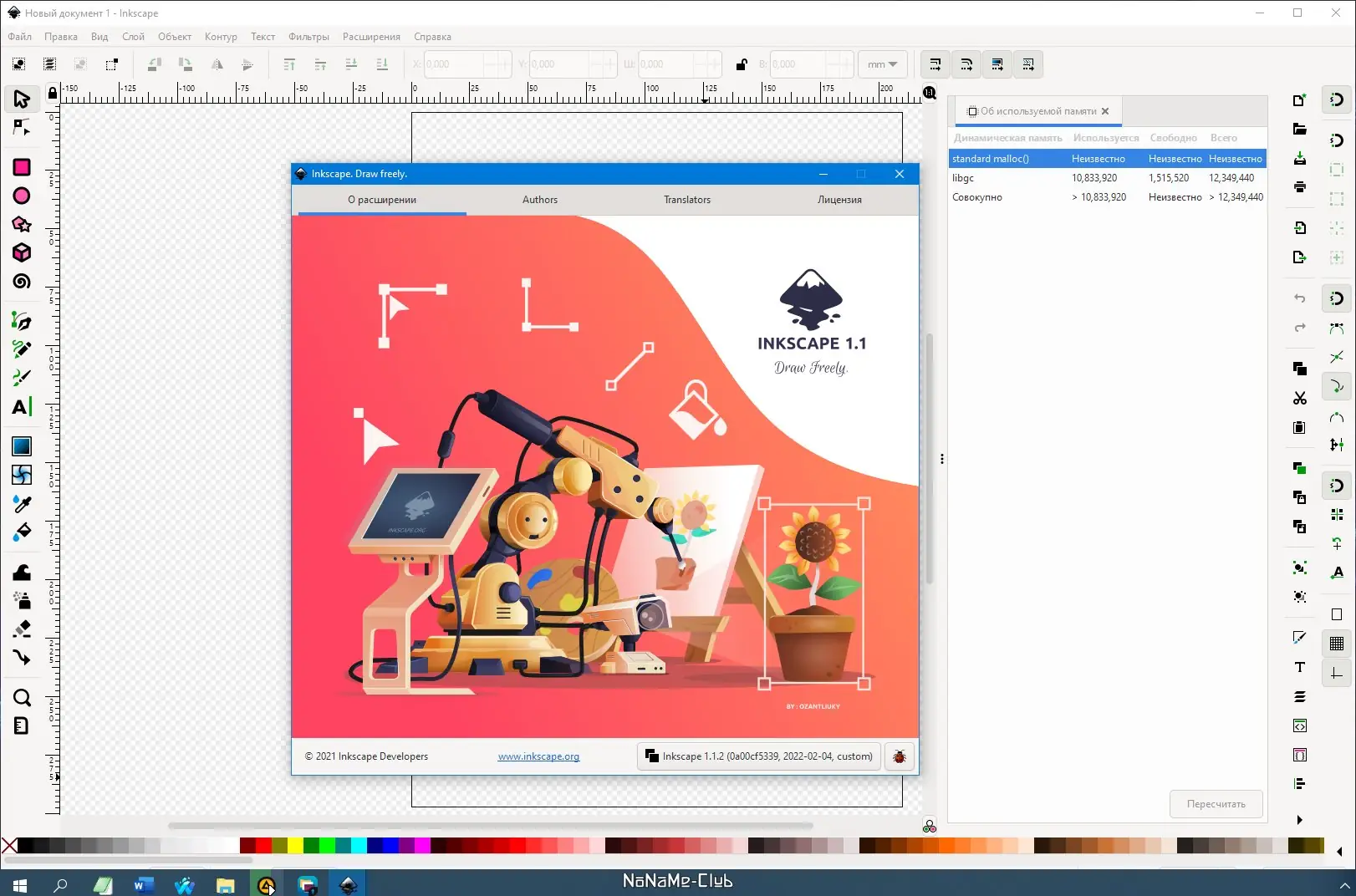
Task: Open the Расширения menu
Action: click(371, 37)
